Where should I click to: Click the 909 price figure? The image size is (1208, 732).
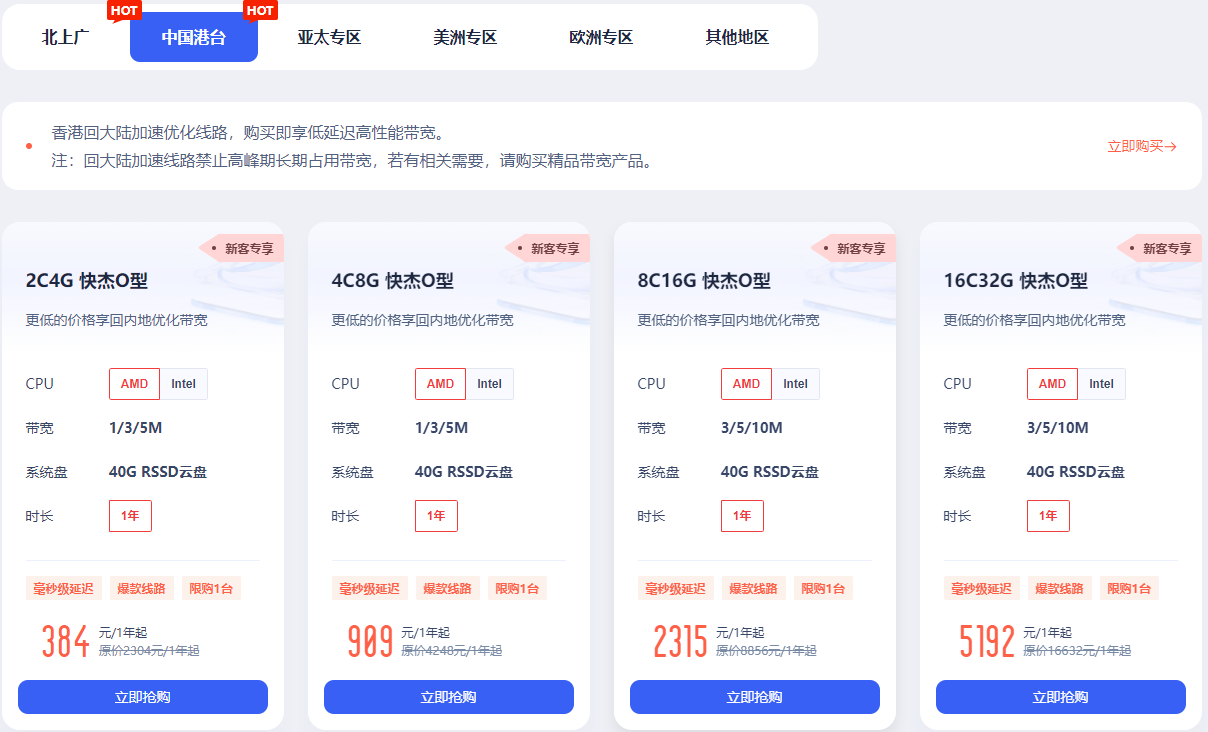coord(371,641)
